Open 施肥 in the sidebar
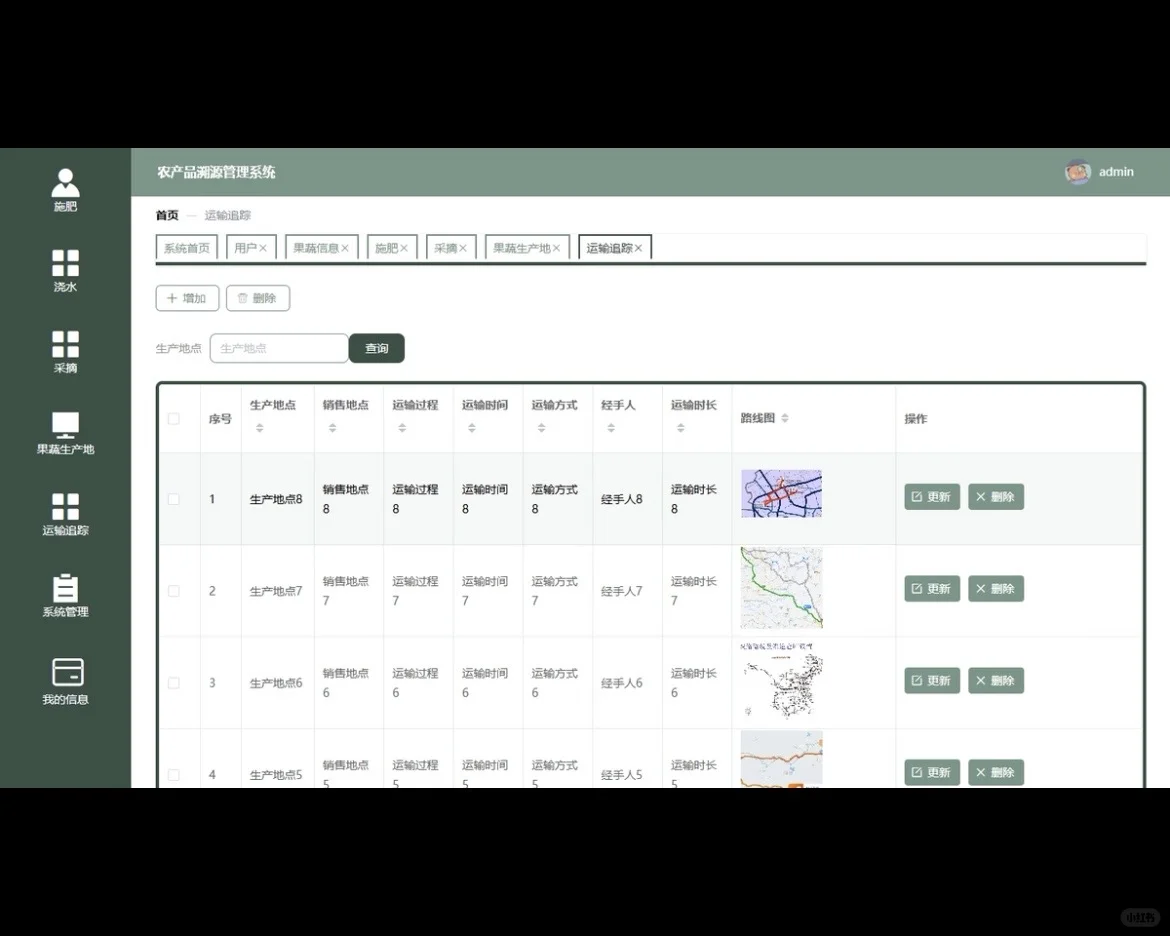The image size is (1170, 936). [65, 190]
